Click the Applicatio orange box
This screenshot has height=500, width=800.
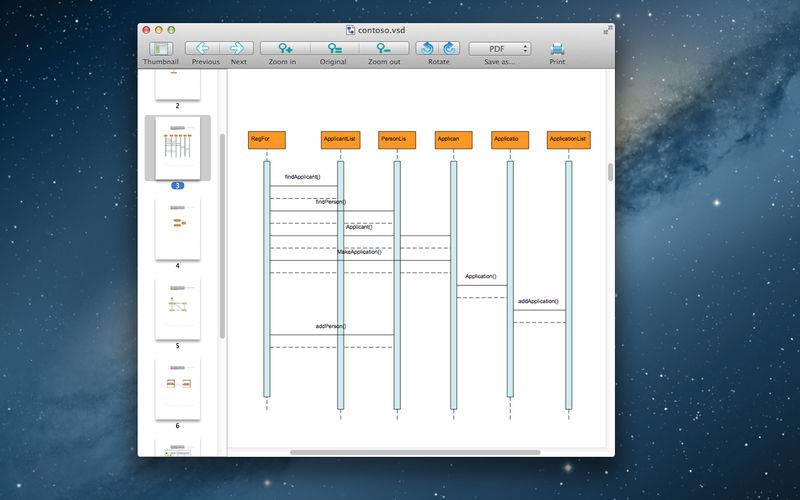coord(510,140)
